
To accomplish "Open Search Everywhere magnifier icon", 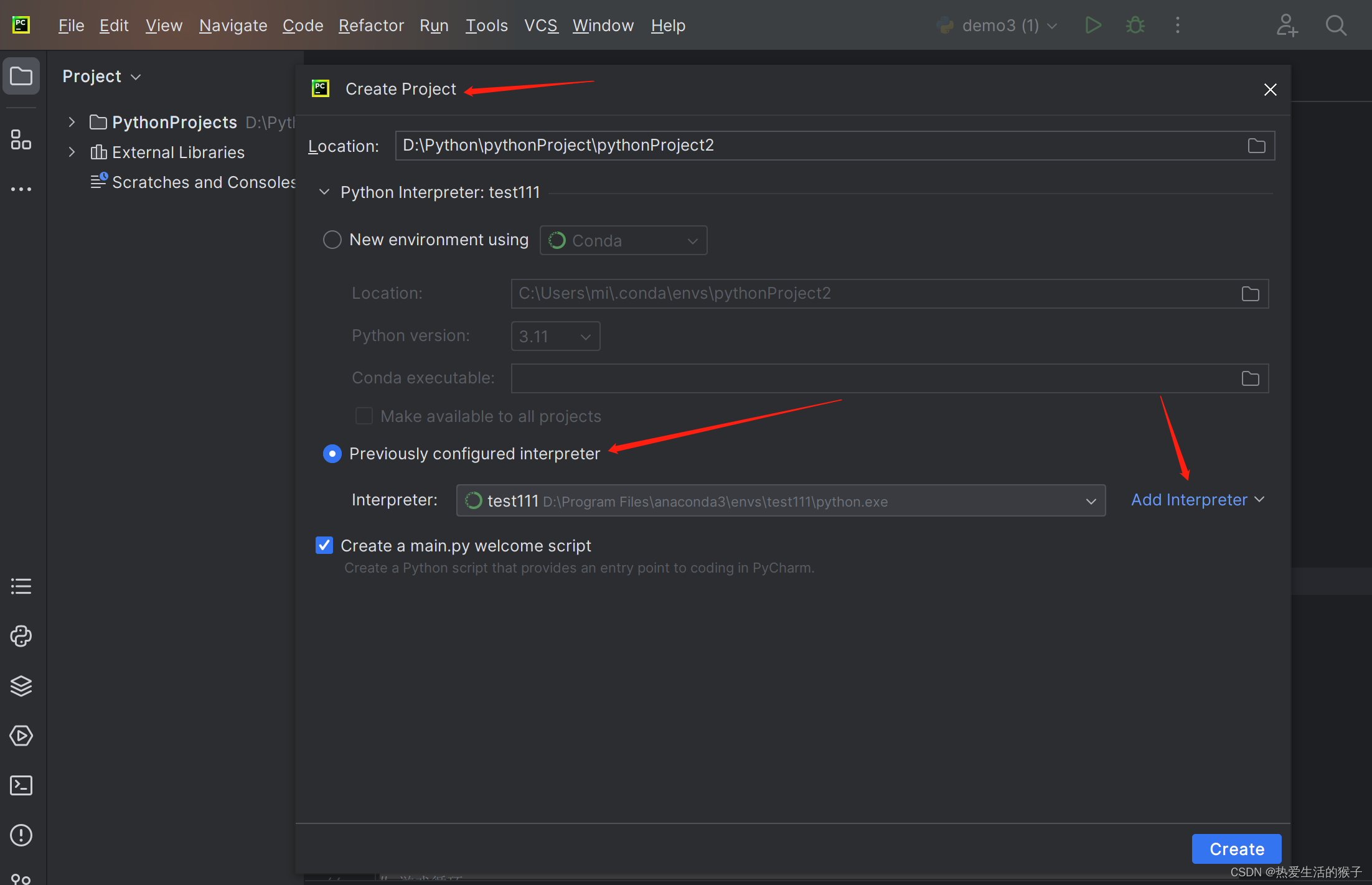I will [x=1336, y=26].
